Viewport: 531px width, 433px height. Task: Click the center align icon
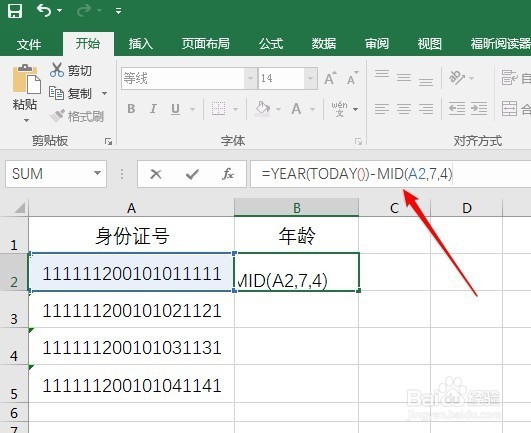pyautogui.click(x=404, y=109)
